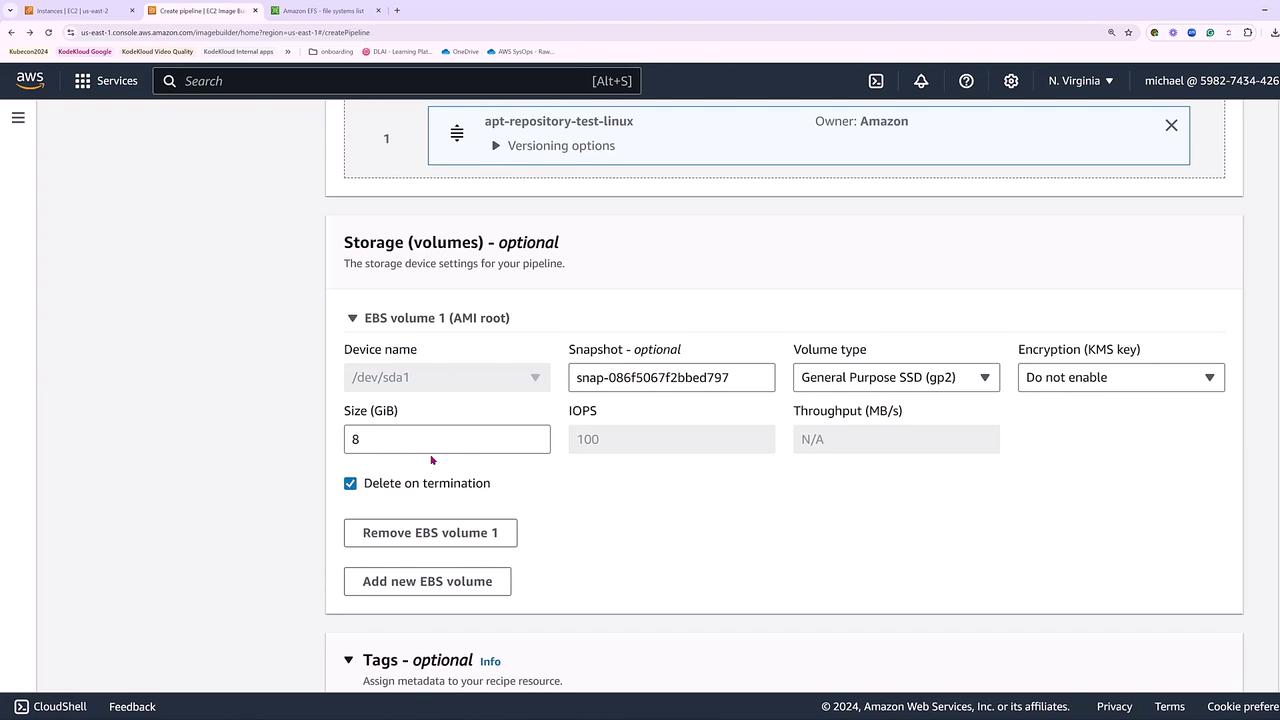Click the browser back arrow

[x=11, y=32]
